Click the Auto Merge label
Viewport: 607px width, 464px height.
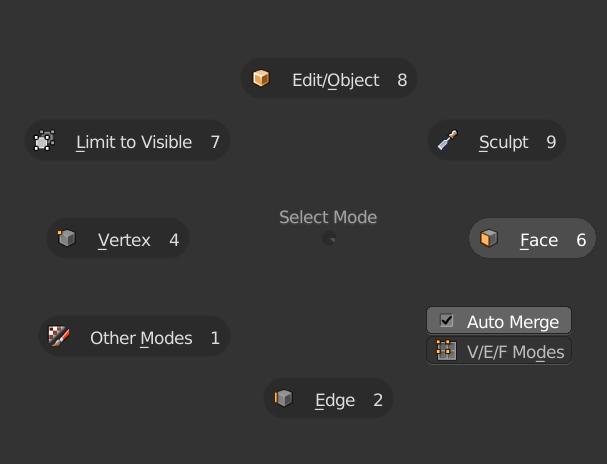[512, 322]
